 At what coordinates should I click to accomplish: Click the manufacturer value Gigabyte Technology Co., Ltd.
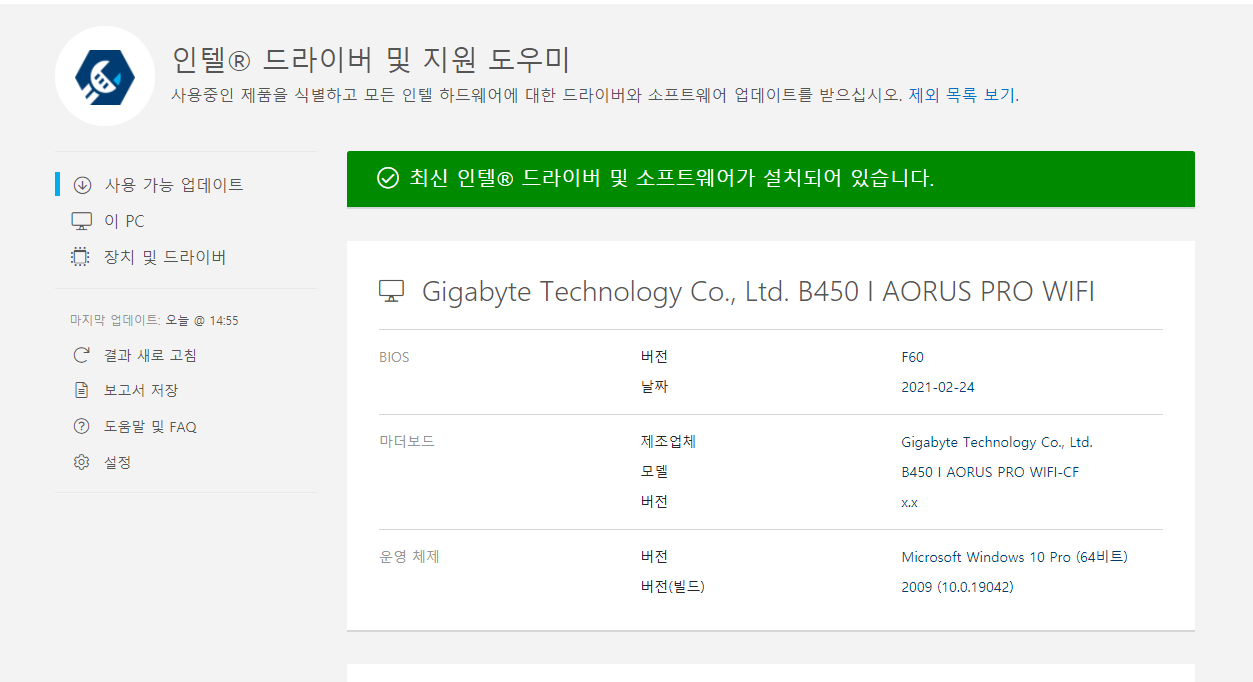997,442
